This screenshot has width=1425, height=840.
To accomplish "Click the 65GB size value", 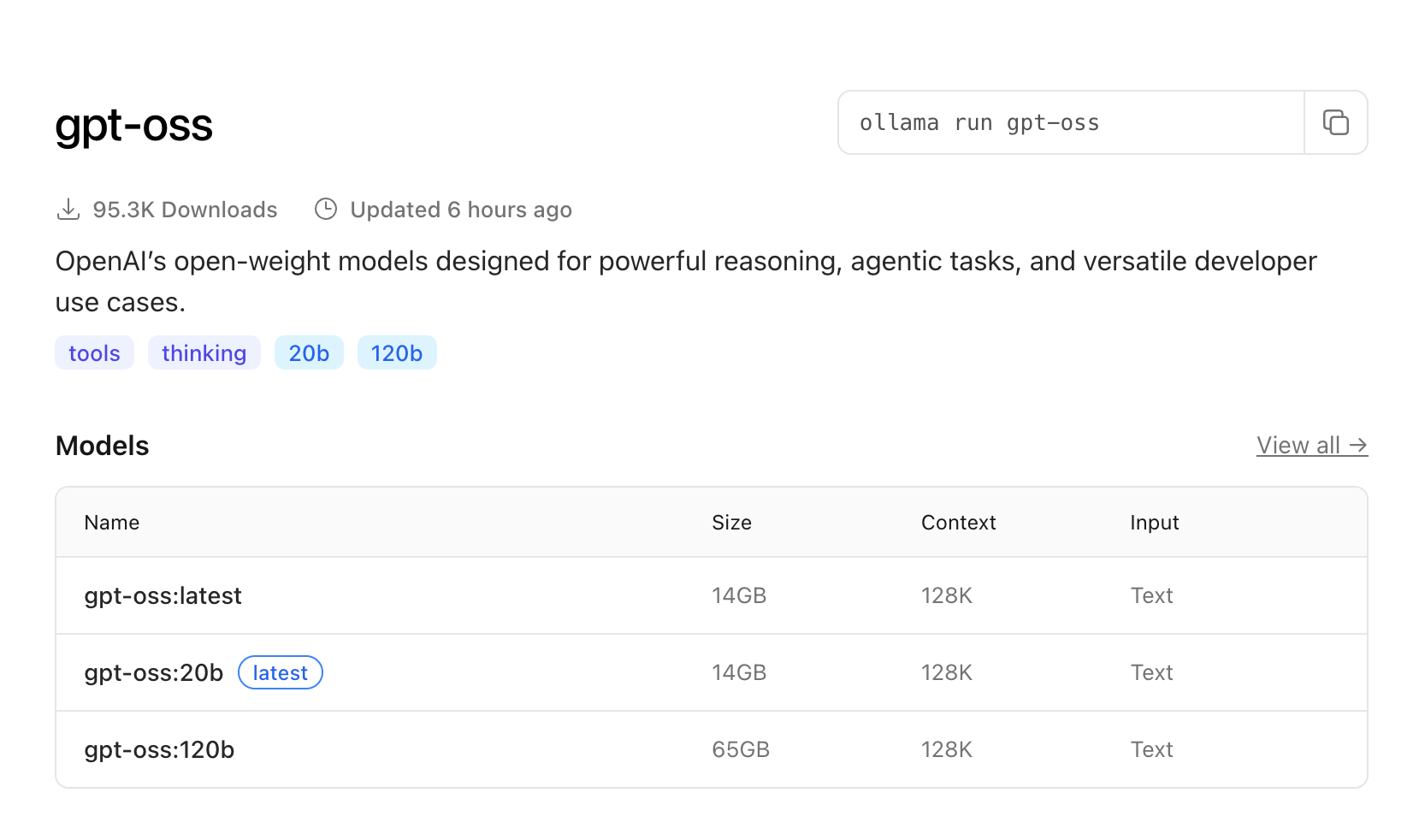I will (x=741, y=749).
